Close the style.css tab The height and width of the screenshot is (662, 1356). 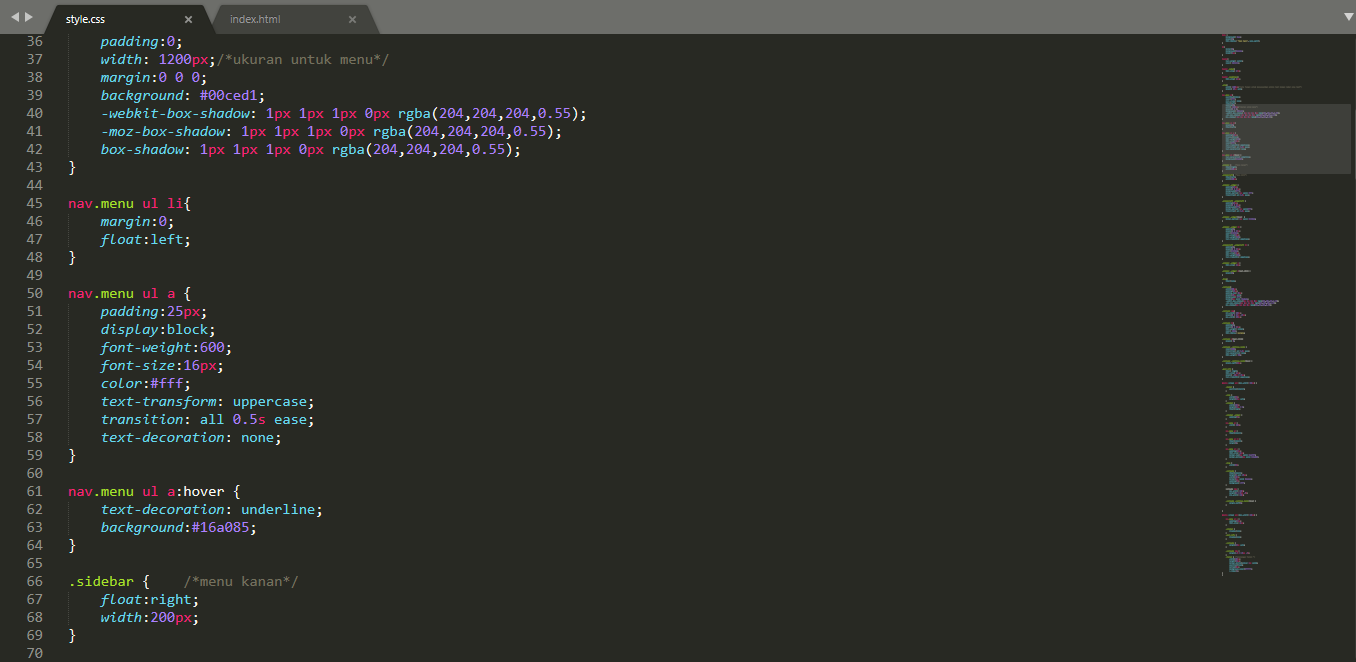tap(186, 17)
